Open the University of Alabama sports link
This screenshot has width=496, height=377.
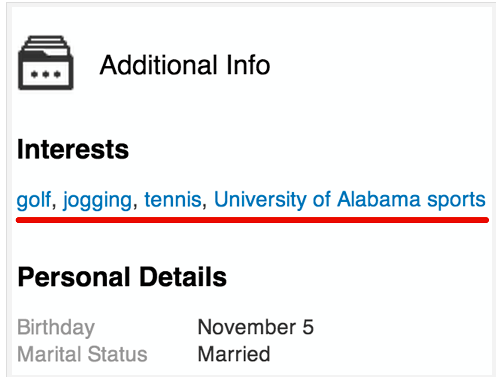pos(350,200)
